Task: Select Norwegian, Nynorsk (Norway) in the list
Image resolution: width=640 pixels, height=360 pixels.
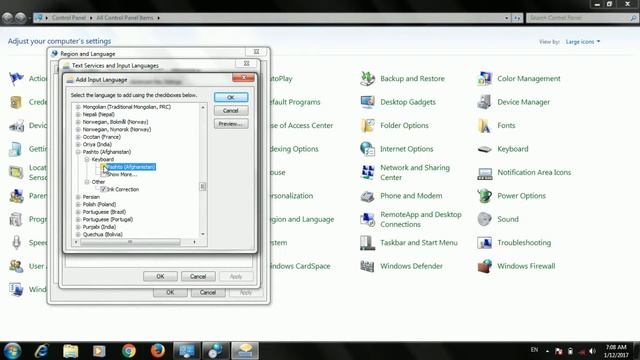Action: [x=117, y=129]
